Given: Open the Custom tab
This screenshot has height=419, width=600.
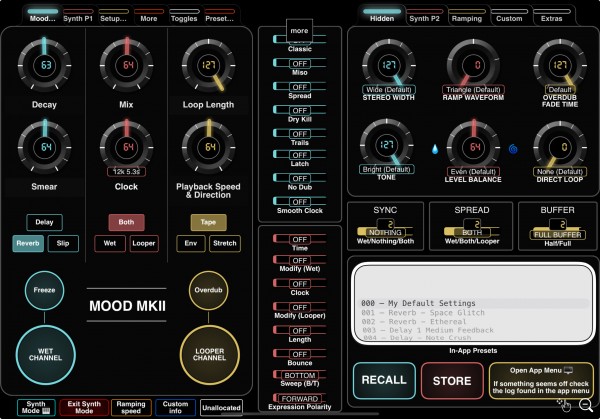Looking at the screenshot, I should pyautogui.click(x=509, y=16).
